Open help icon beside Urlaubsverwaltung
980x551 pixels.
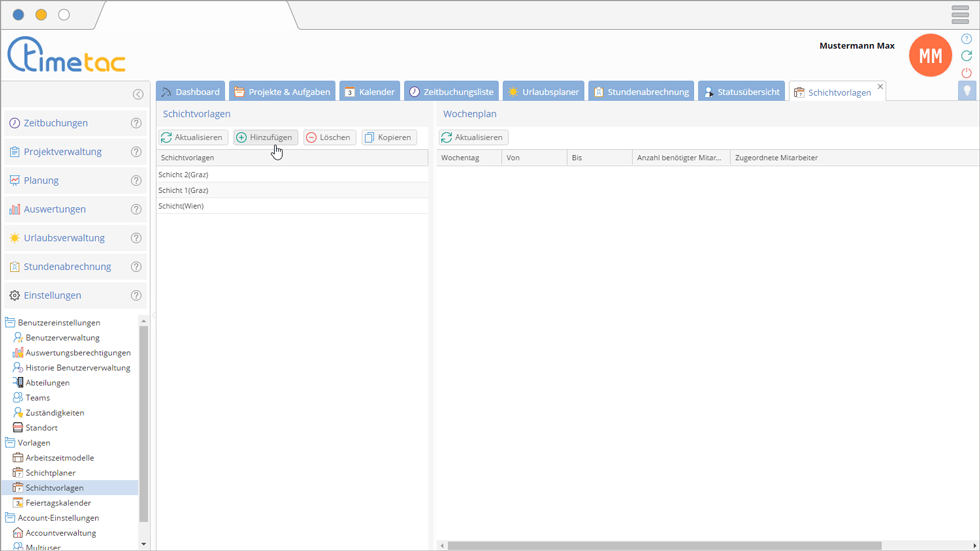point(136,238)
